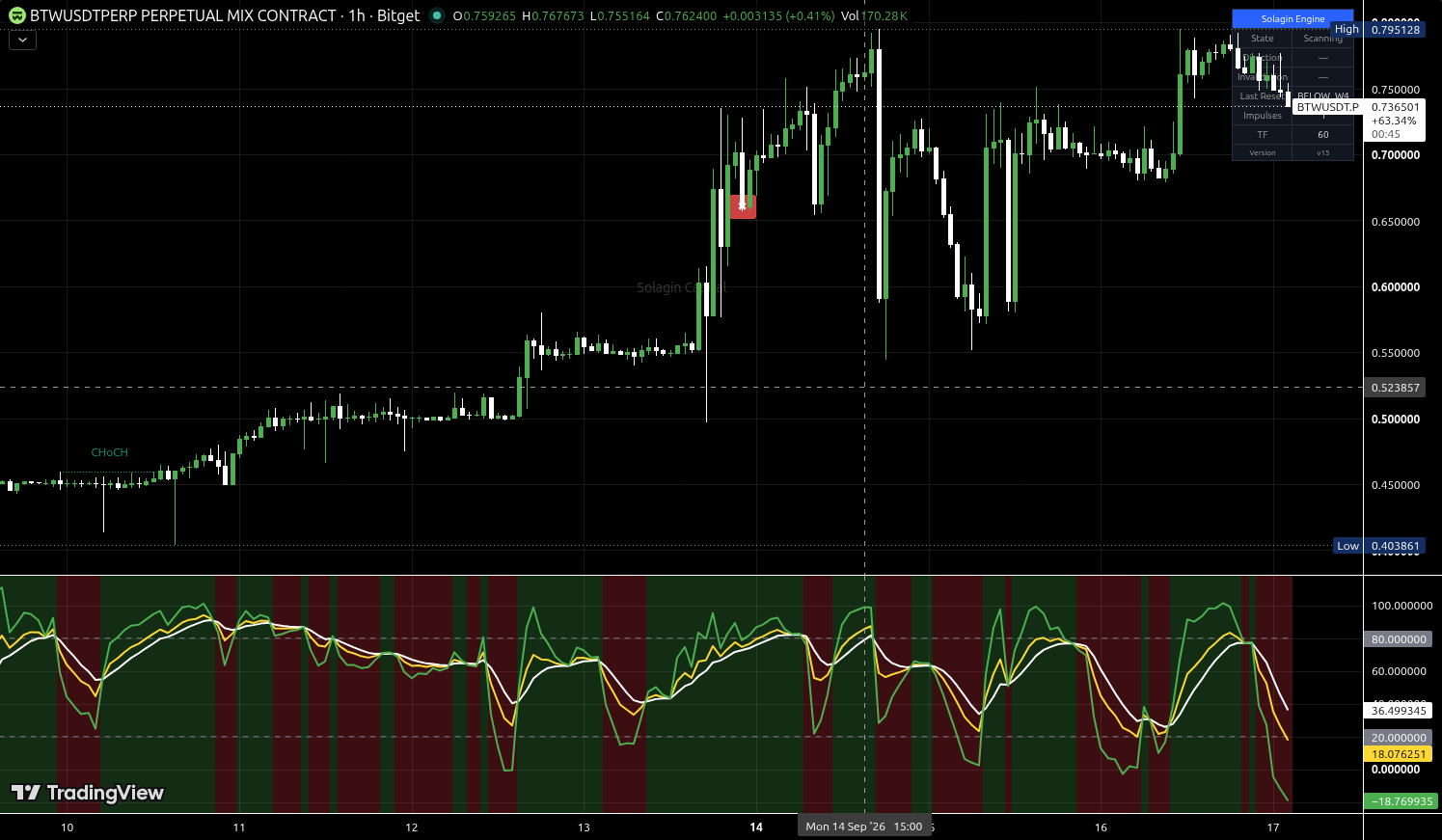Image resolution: width=1442 pixels, height=840 pixels.
Task: Click the yellow 18.076251 indicator value label
Action: pyautogui.click(x=1399, y=754)
